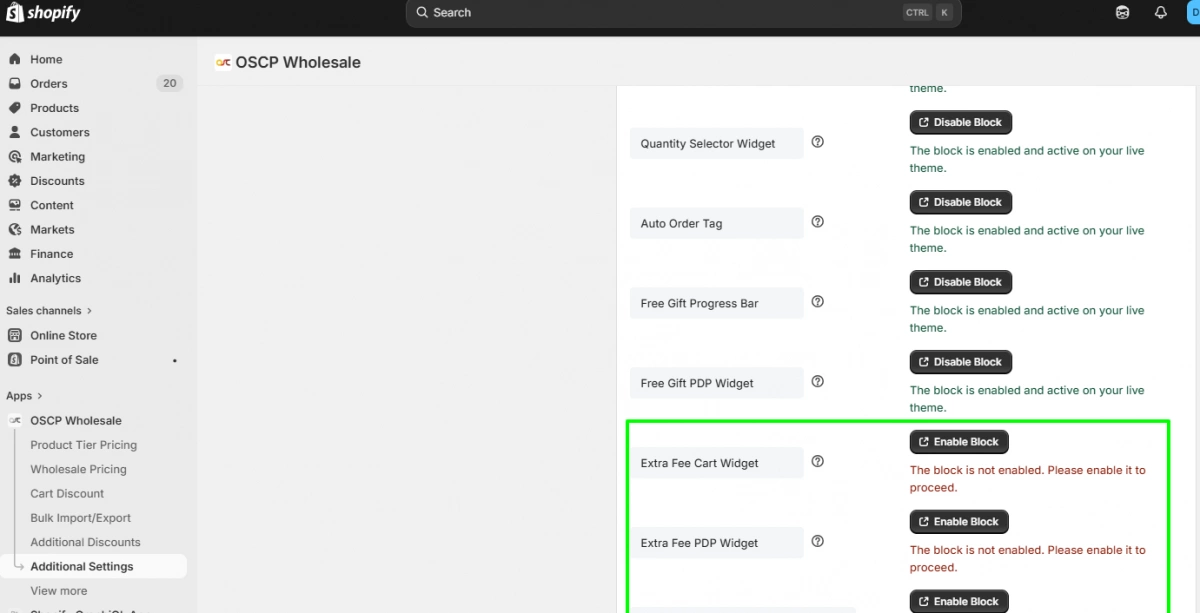Click the Shopify logo
1200x613 pixels.
(43, 13)
